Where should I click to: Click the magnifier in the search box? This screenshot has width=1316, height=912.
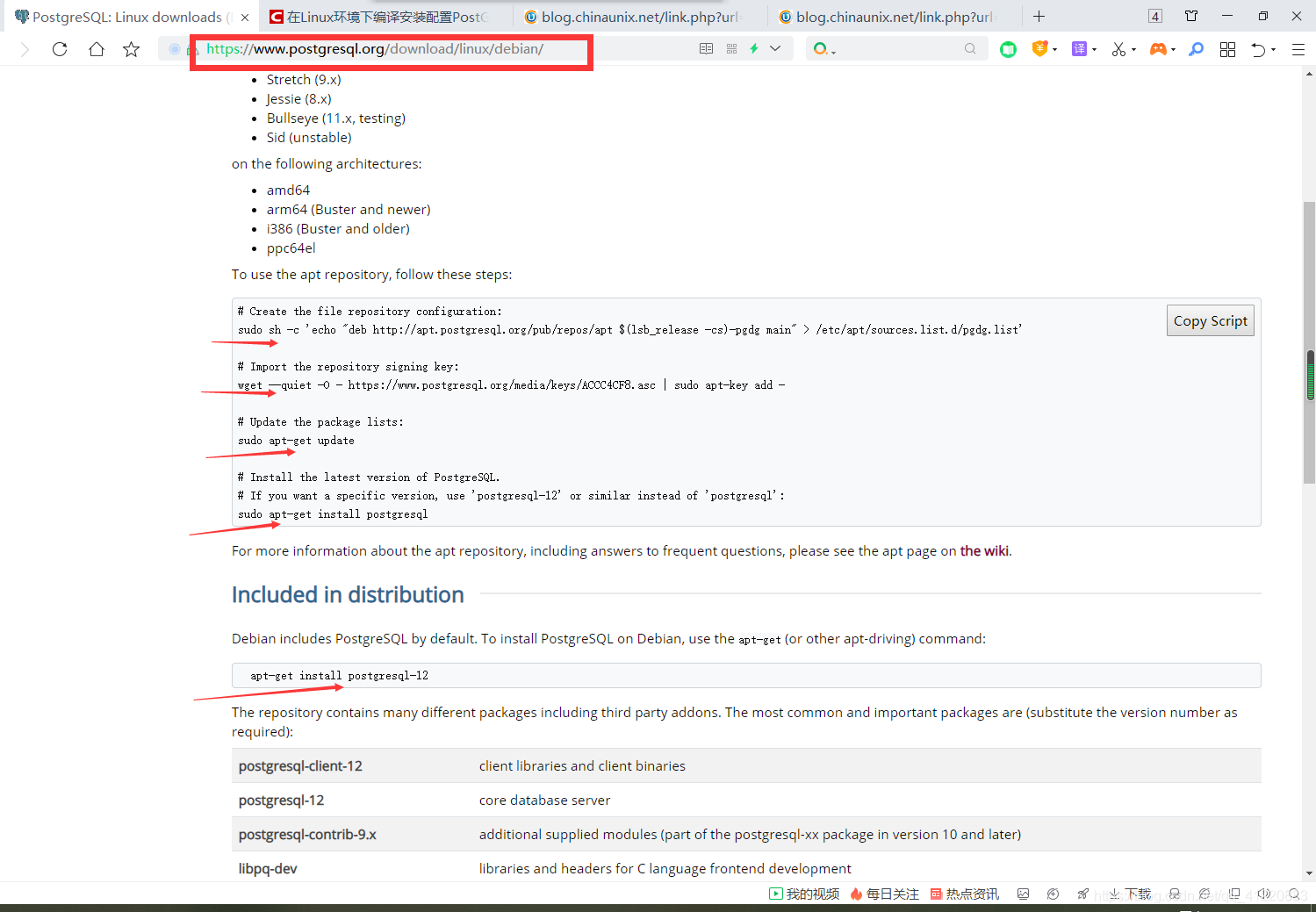point(970,49)
